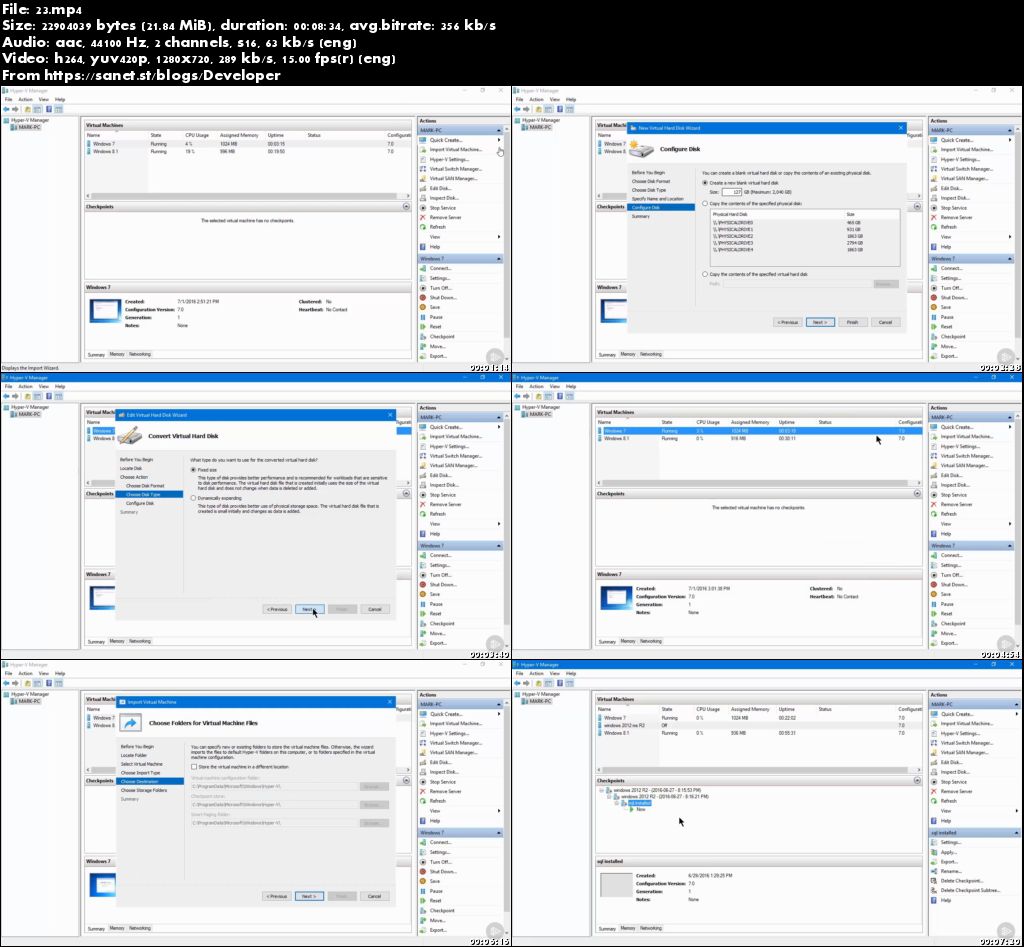1024x947 pixels.
Task: Collapse MARK-PC actions section in first frame
Action: click(498, 131)
